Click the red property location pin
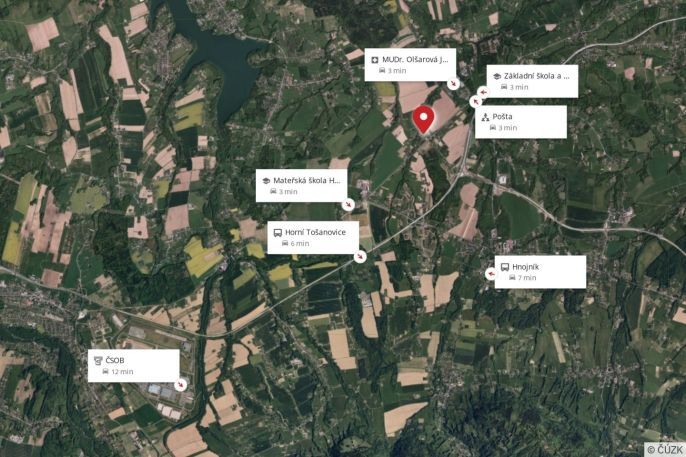 tap(424, 120)
